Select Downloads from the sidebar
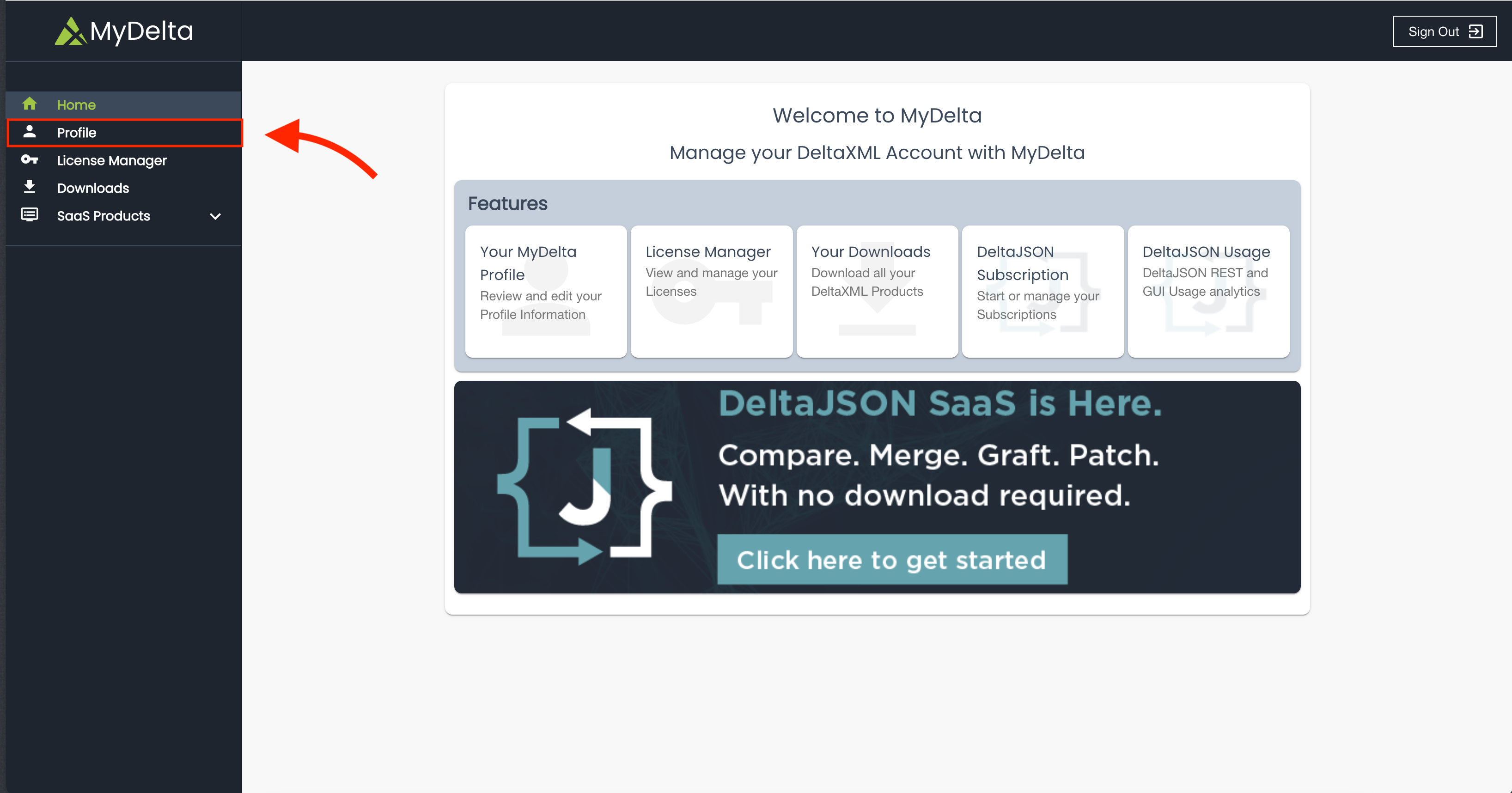1512x793 pixels. [x=93, y=187]
